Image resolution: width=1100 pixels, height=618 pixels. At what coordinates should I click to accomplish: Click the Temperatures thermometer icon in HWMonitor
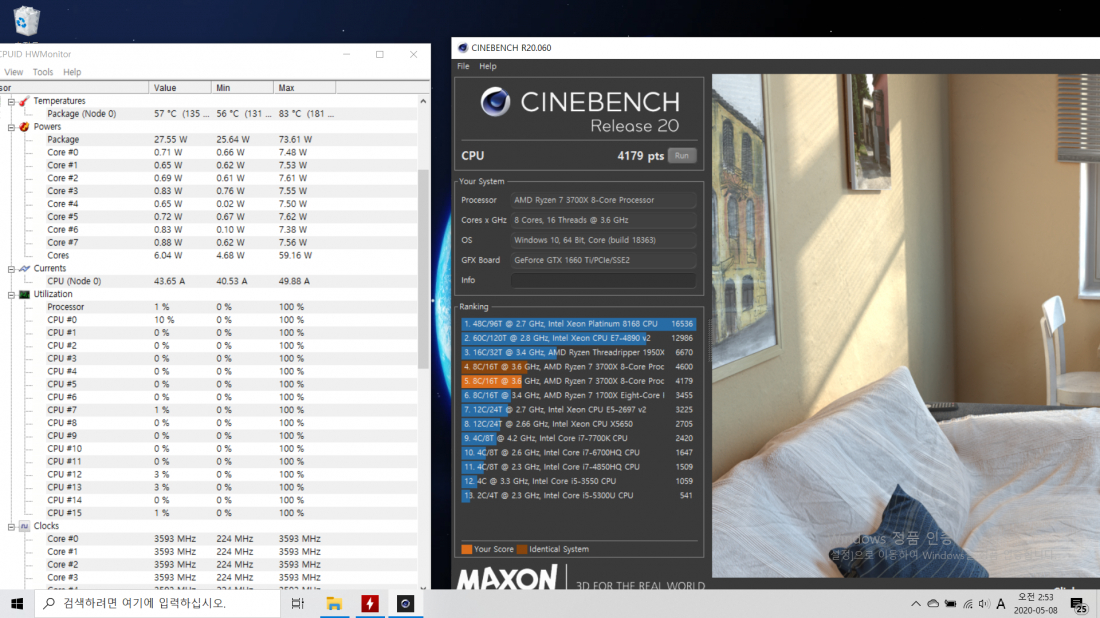pos(25,101)
